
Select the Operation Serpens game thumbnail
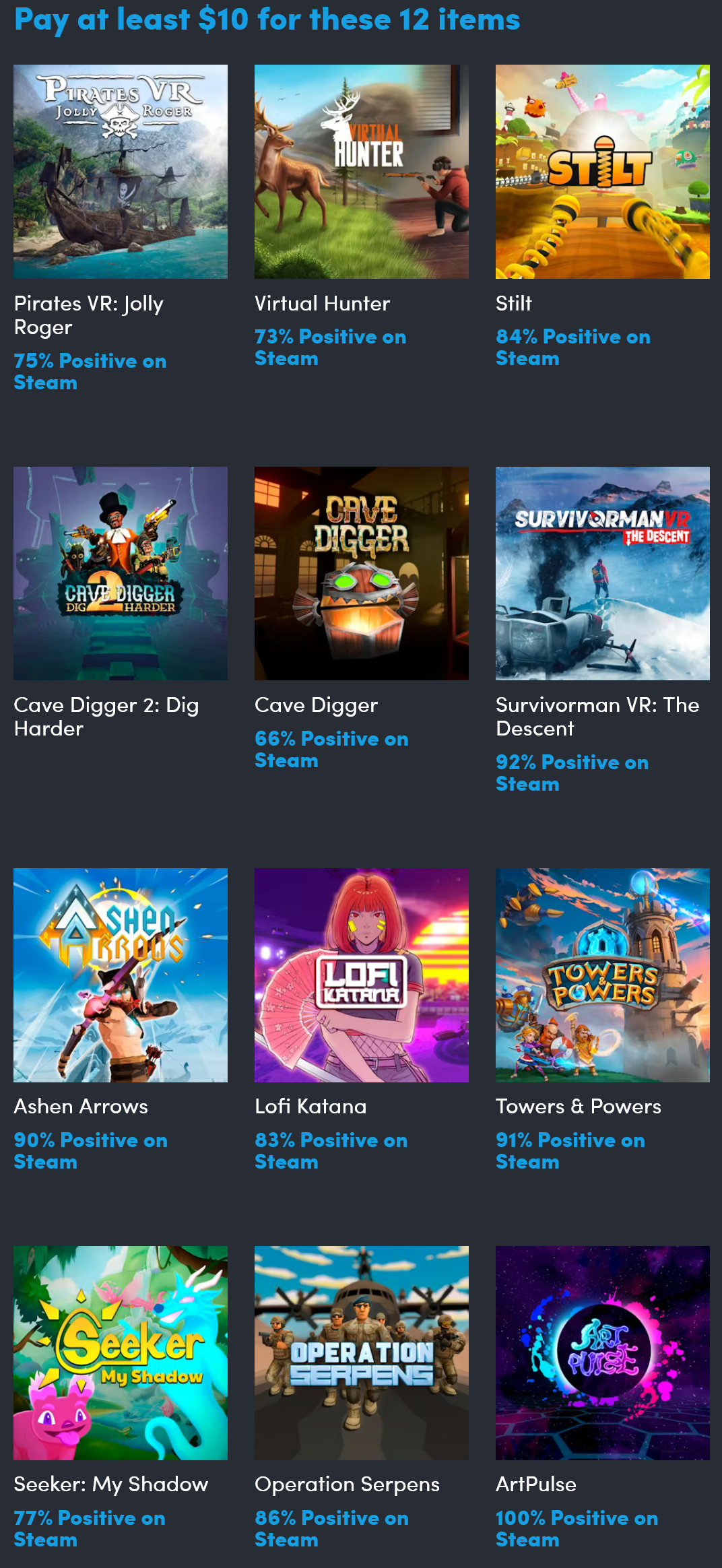pos(362,1353)
